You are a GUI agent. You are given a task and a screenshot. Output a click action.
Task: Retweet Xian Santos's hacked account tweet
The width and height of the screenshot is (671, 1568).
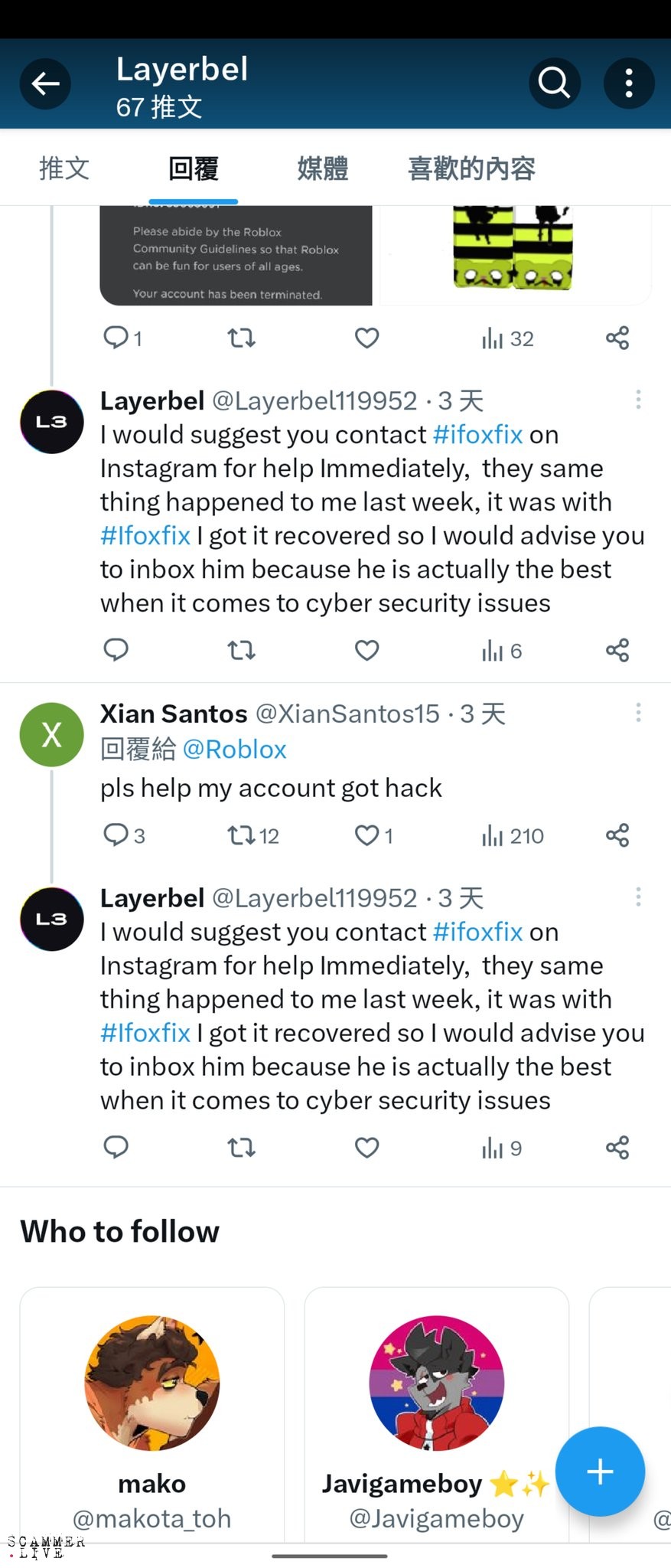coord(242,835)
